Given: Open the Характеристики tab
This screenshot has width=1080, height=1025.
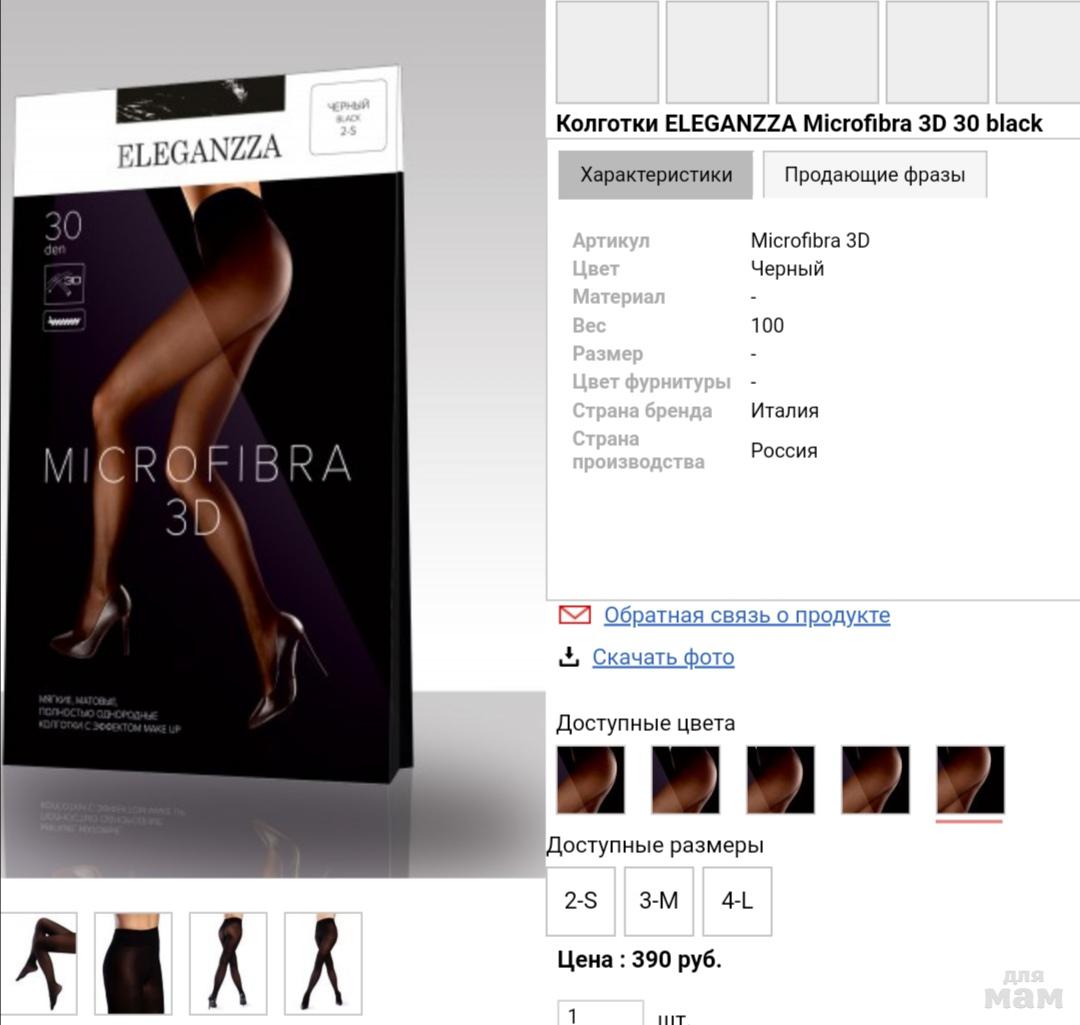Looking at the screenshot, I should pos(655,175).
